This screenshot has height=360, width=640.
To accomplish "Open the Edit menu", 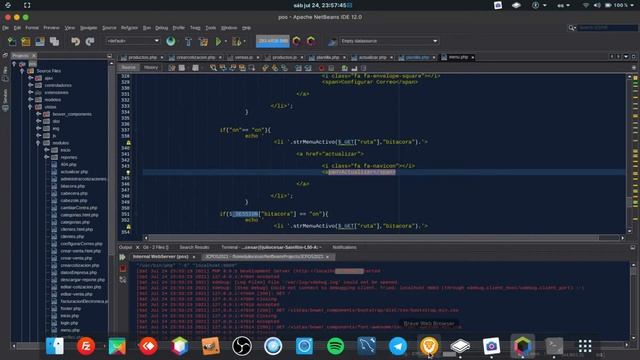I will (x=17, y=28).
